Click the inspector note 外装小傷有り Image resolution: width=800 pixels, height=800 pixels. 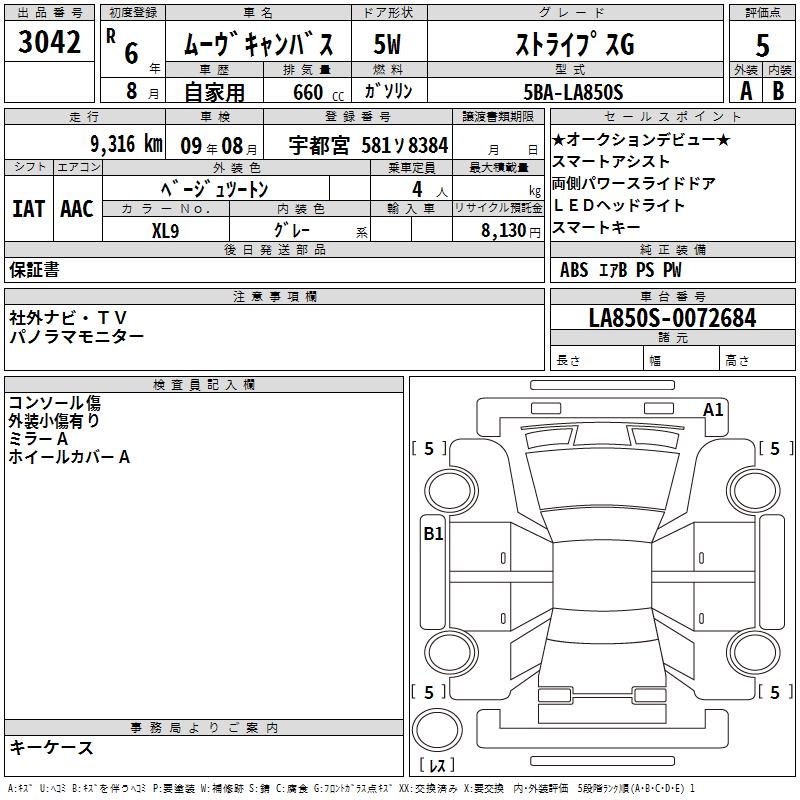[x=54, y=420]
